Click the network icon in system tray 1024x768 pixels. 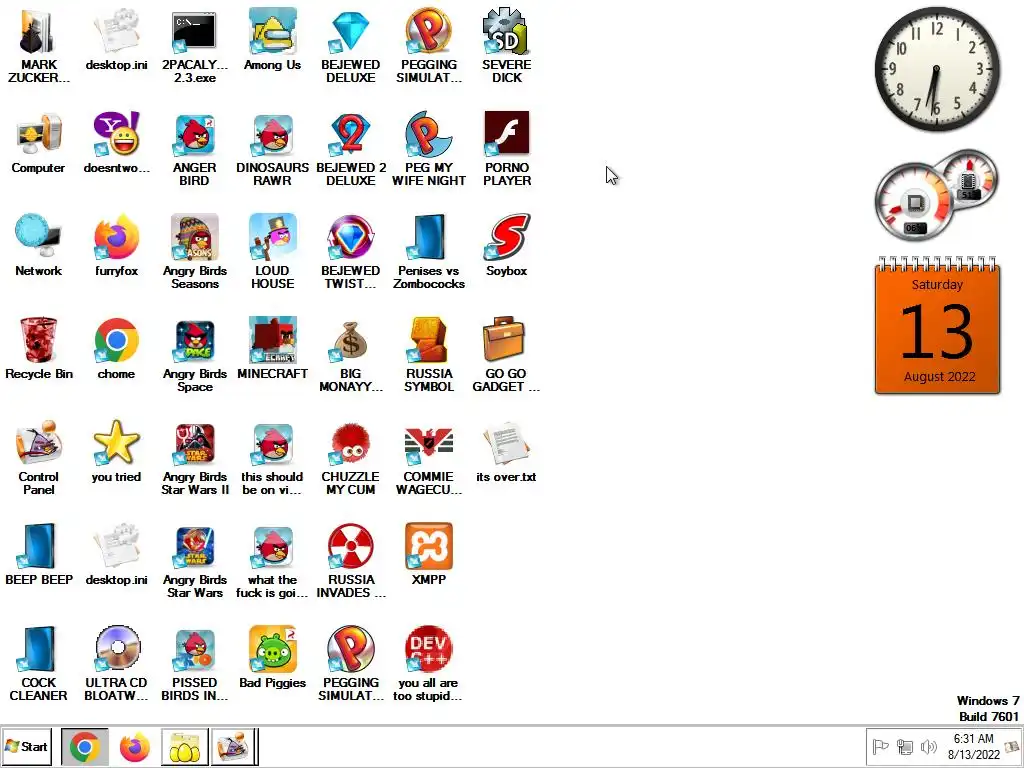pyautogui.click(x=904, y=746)
